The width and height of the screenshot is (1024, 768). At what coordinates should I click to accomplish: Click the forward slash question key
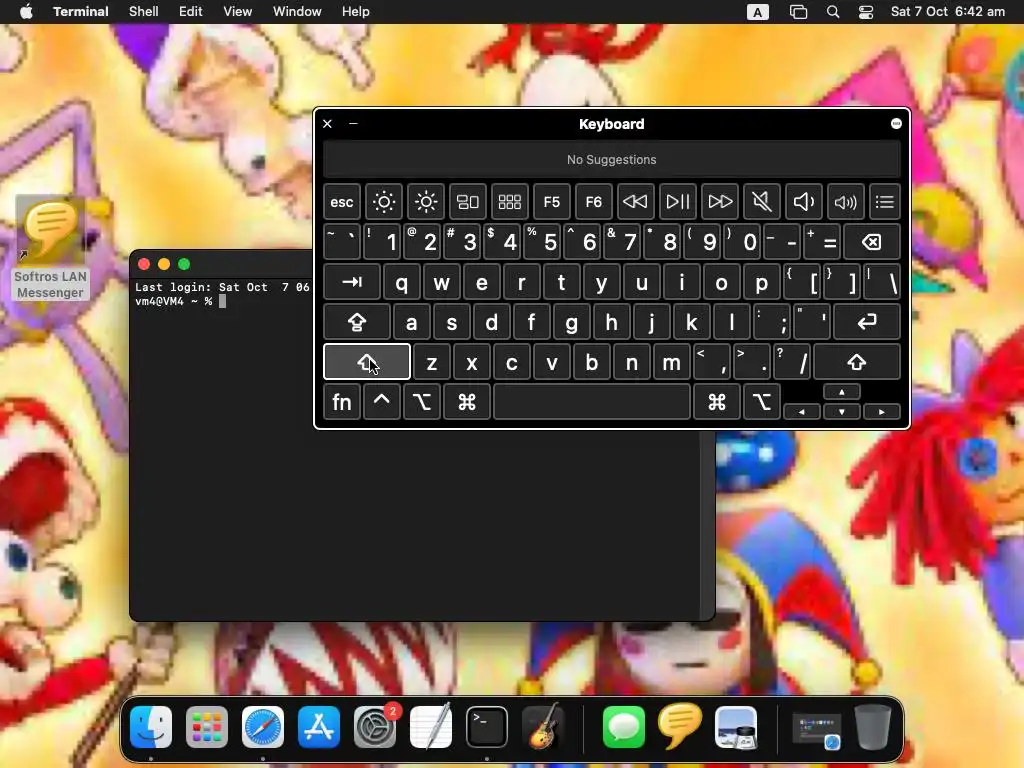click(792, 362)
